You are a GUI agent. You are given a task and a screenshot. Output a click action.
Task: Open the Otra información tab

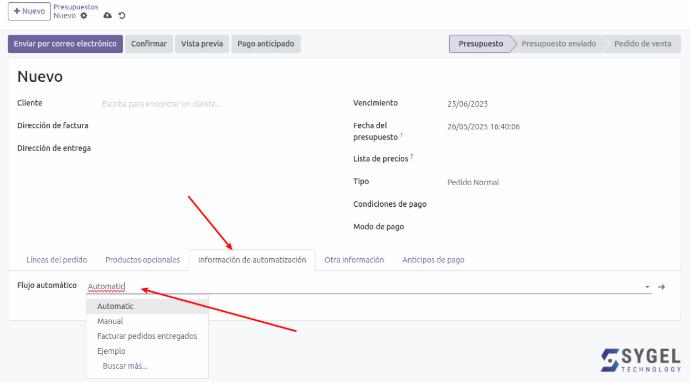point(354,260)
